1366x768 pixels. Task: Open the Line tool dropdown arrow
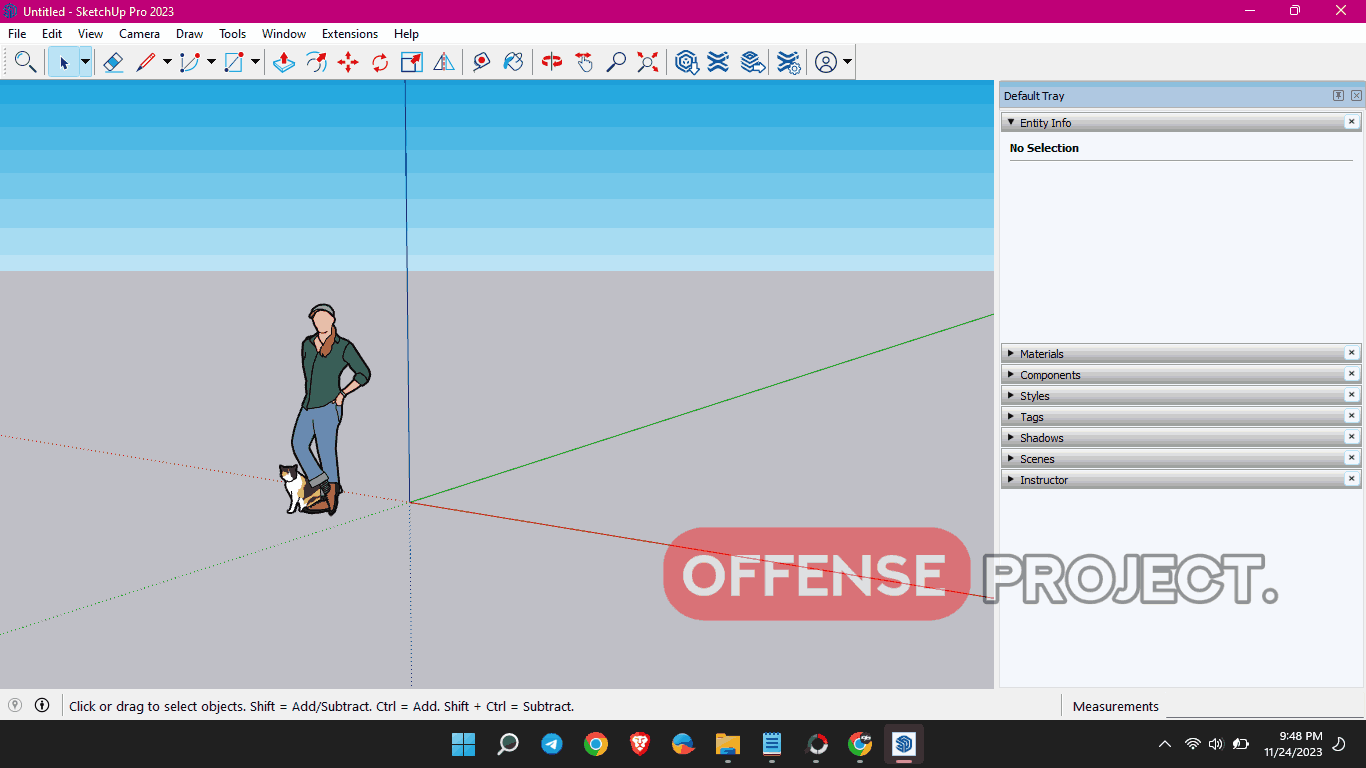(167, 62)
